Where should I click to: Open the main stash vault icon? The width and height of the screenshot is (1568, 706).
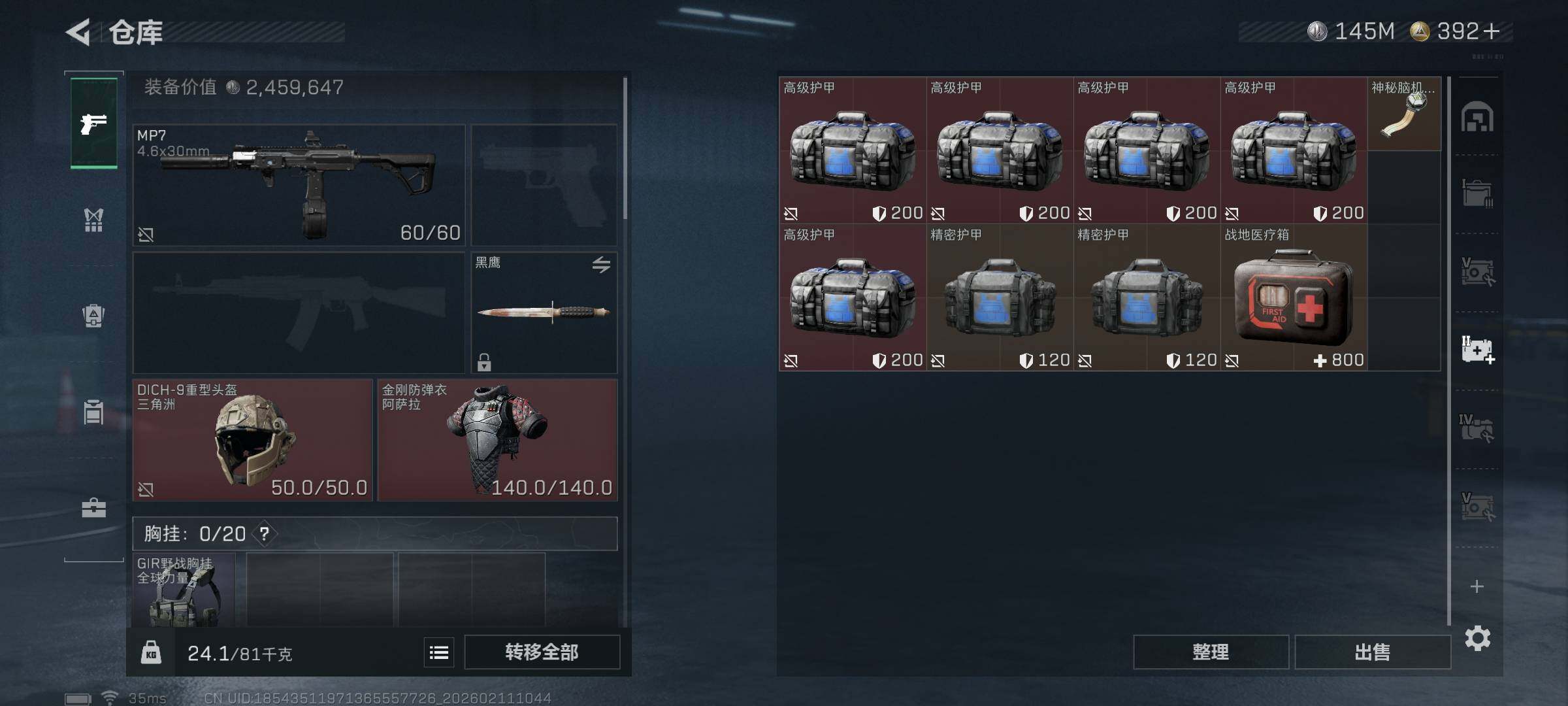coord(1477,117)
